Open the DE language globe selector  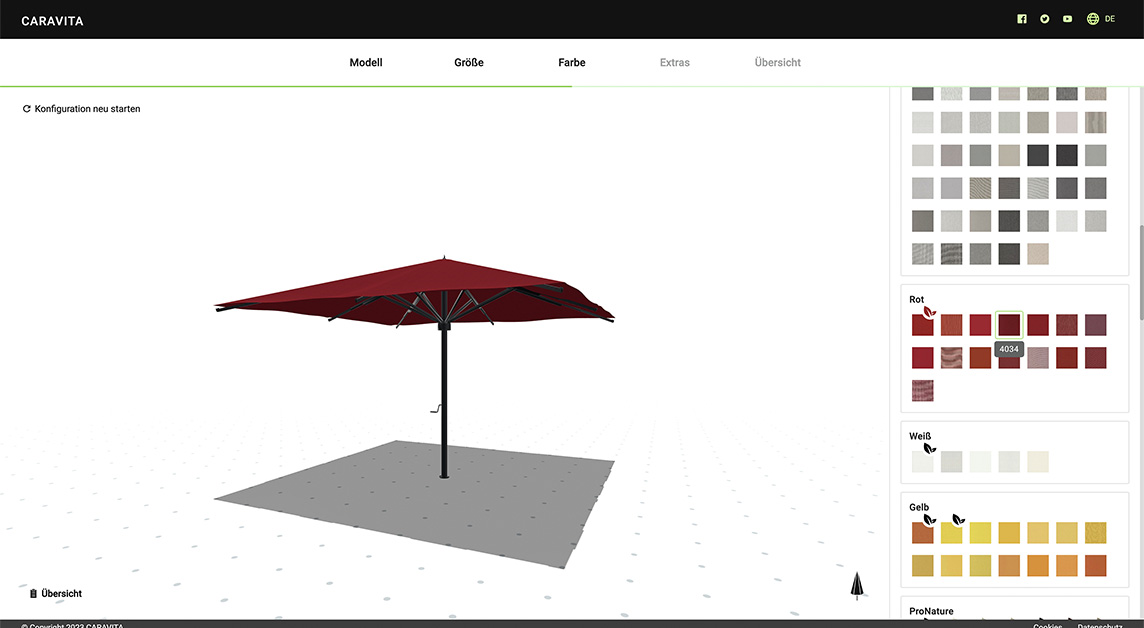pos(1101,19)
